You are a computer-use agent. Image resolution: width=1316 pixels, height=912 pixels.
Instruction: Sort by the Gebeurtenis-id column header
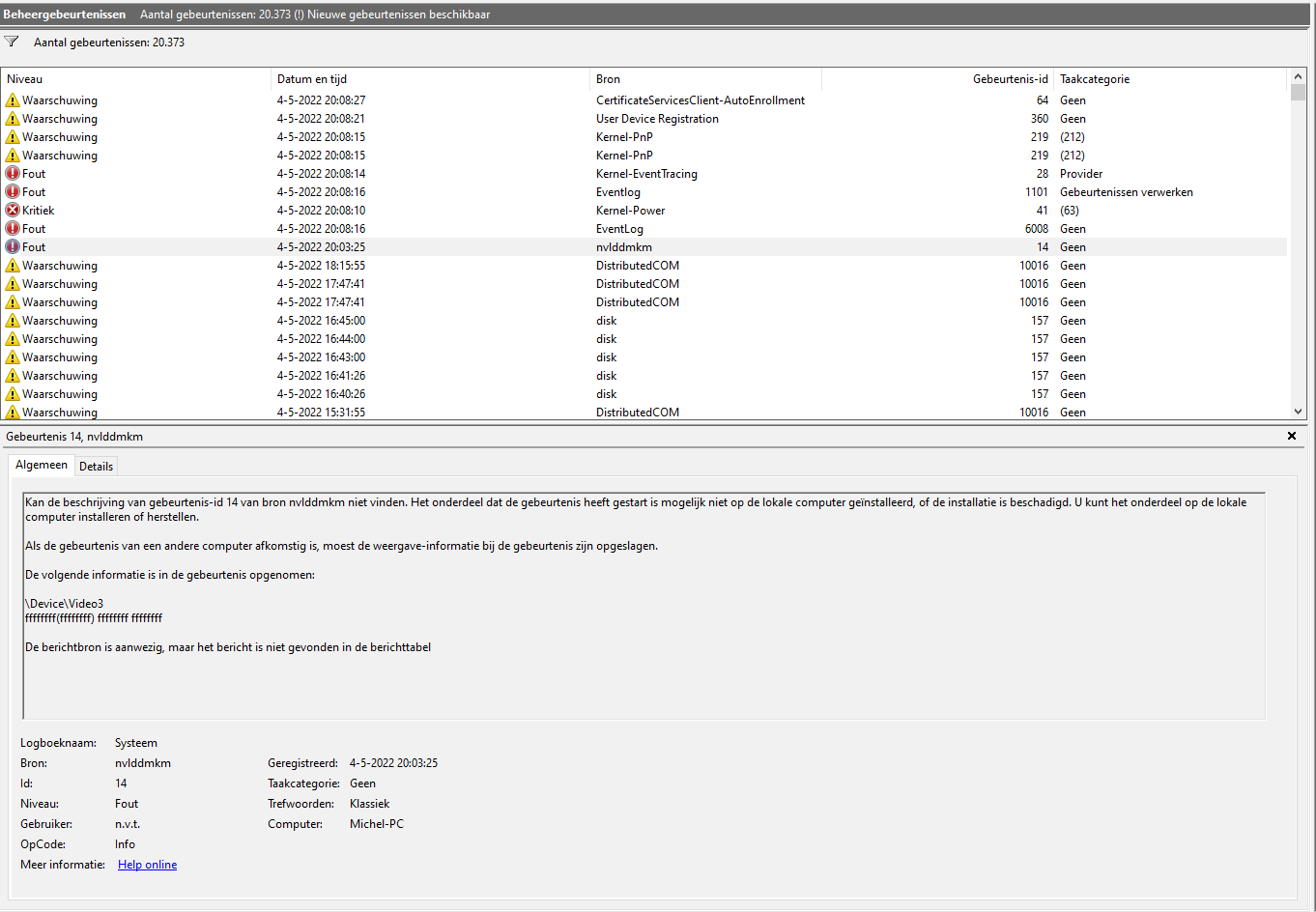coord(938,79)
